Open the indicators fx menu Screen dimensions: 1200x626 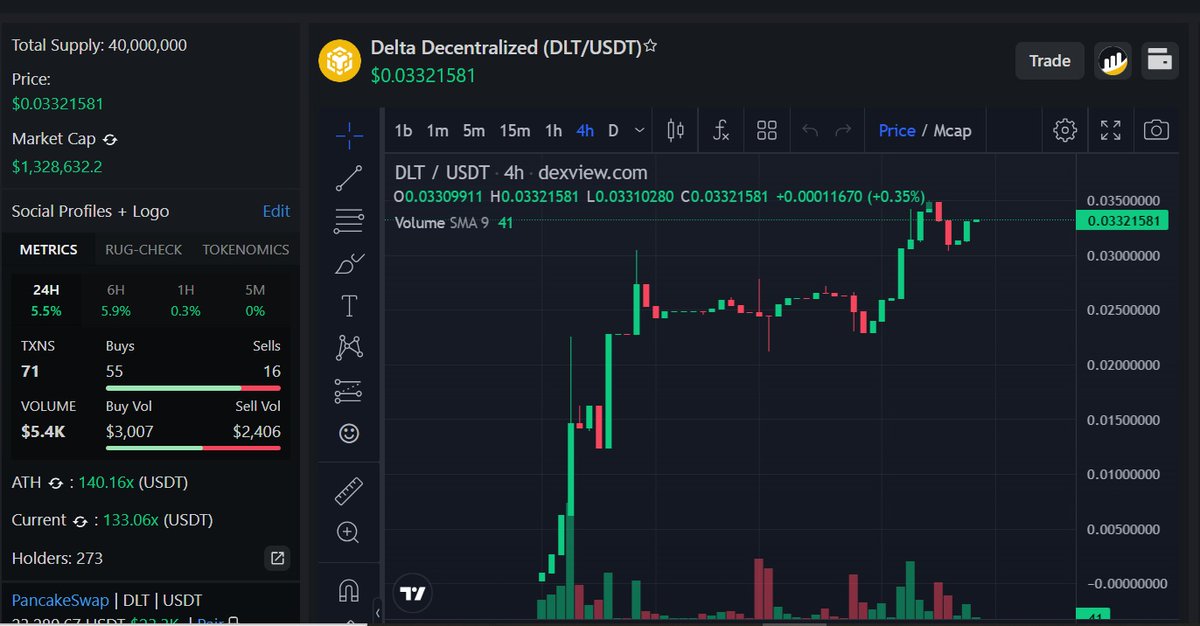[721, 130]
